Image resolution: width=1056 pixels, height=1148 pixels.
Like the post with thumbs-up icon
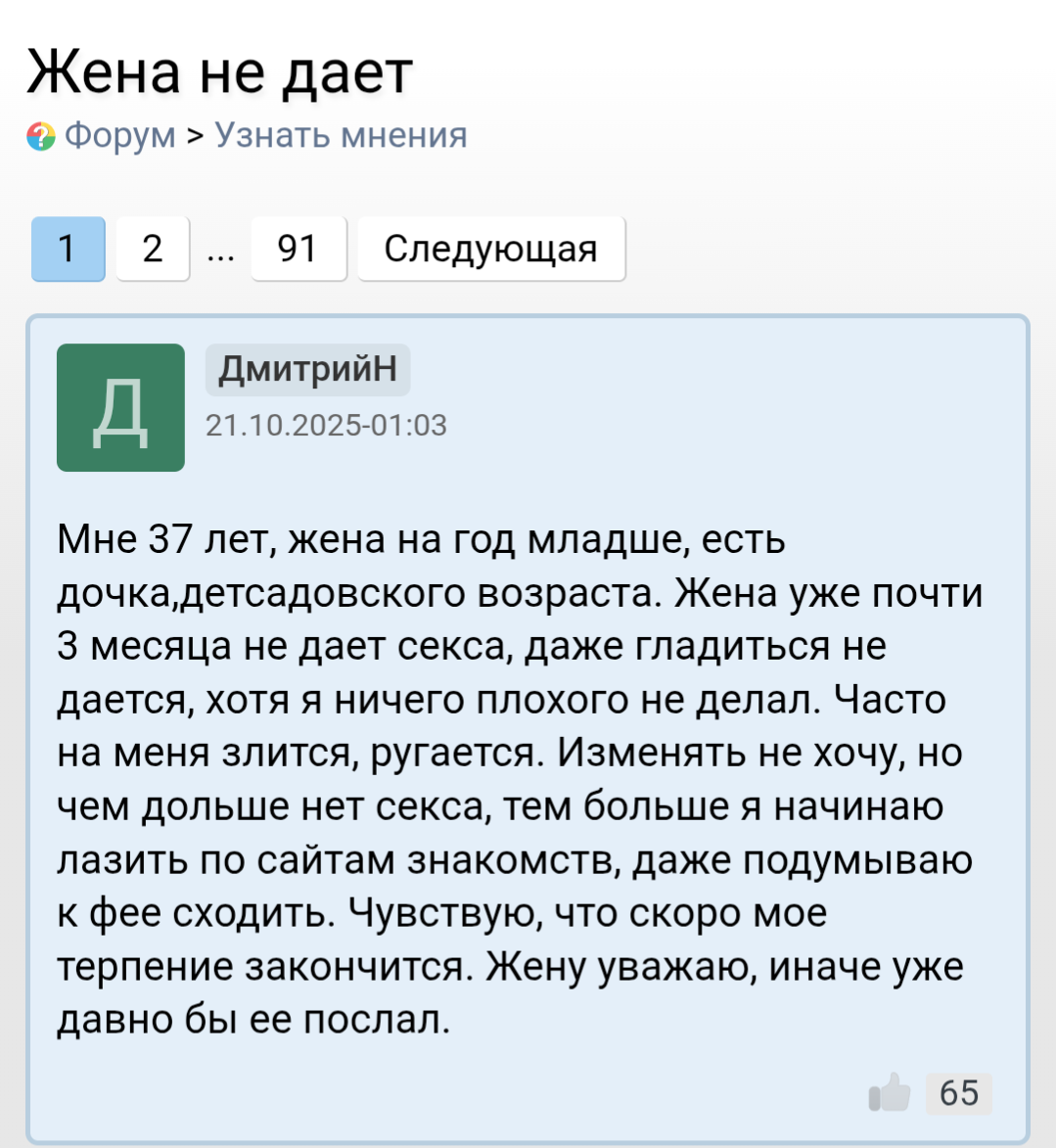coord(890,1092)
